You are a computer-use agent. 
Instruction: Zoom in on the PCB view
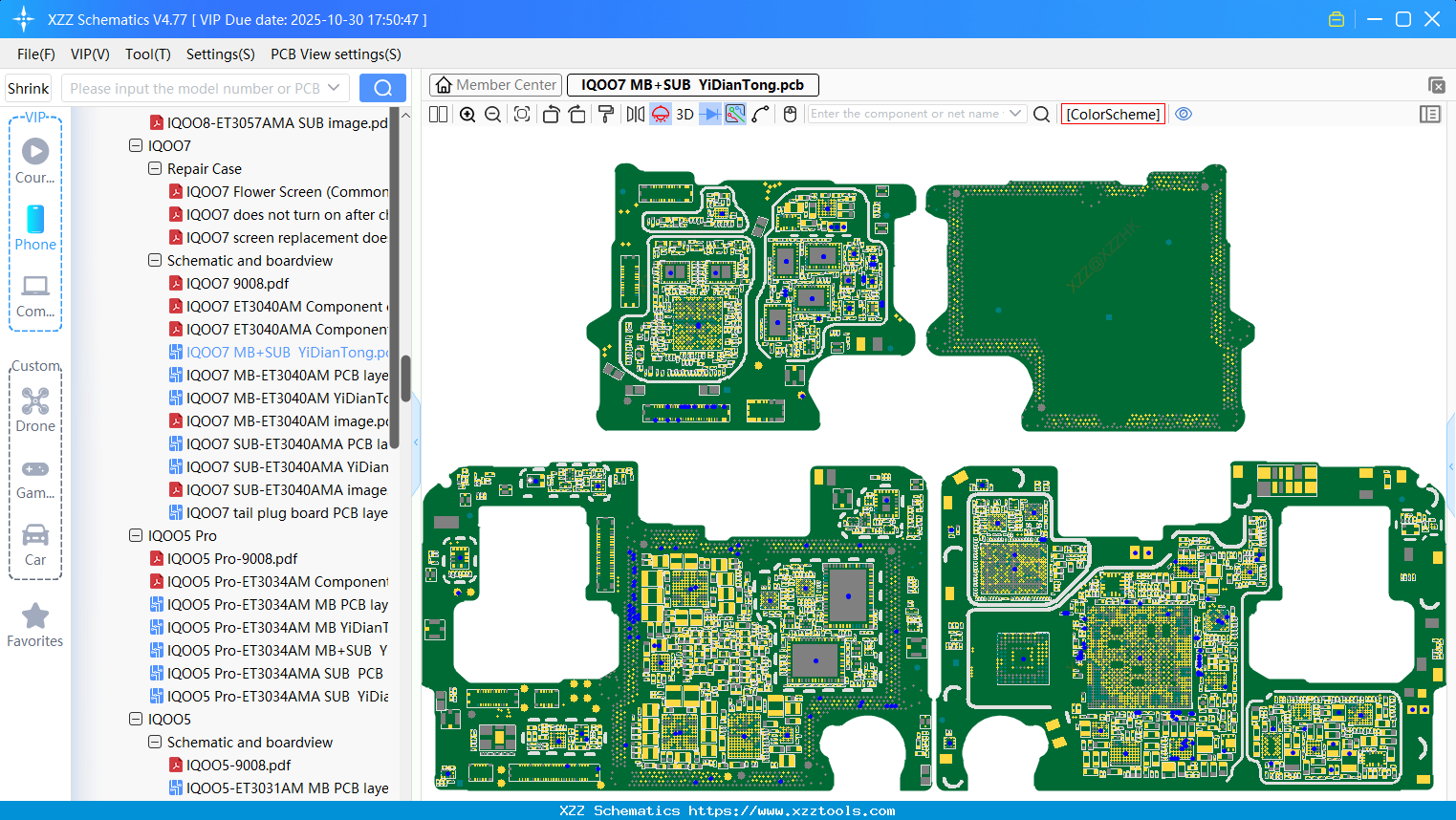tap(467, 114)
